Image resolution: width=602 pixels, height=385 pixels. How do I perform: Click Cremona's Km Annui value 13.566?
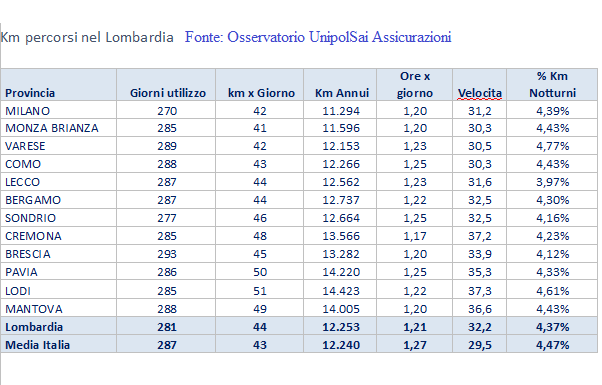[341, 236]
